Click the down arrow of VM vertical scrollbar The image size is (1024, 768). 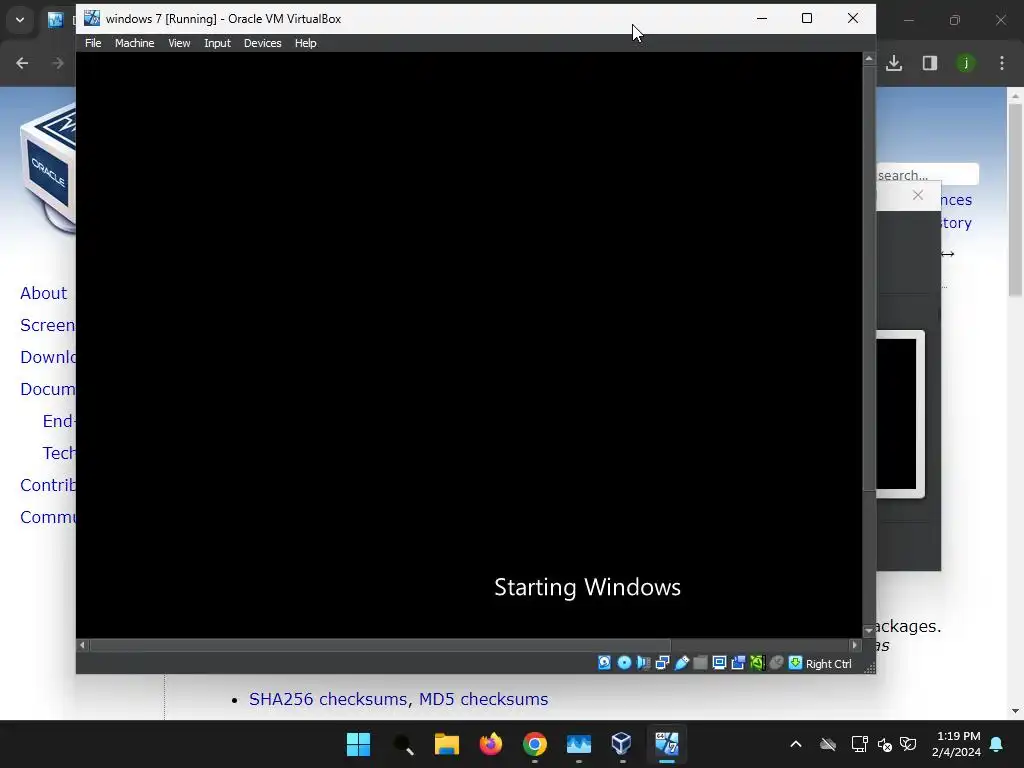[869, 631]
